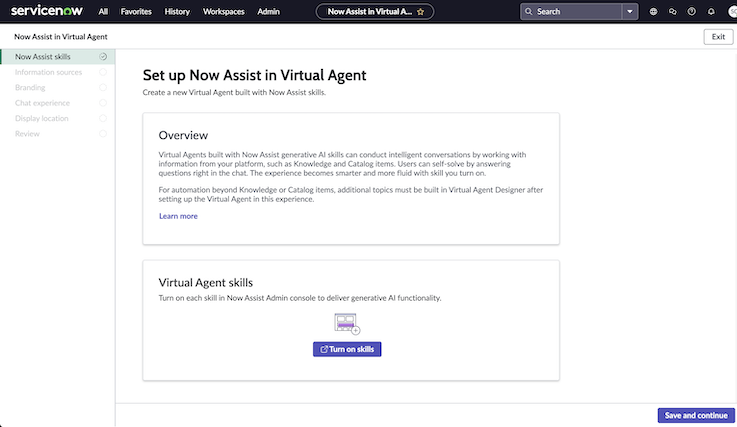Click the Now Assist in Virtual A... title pill
This screenshot has height=427, width=737.
point(375,11)
